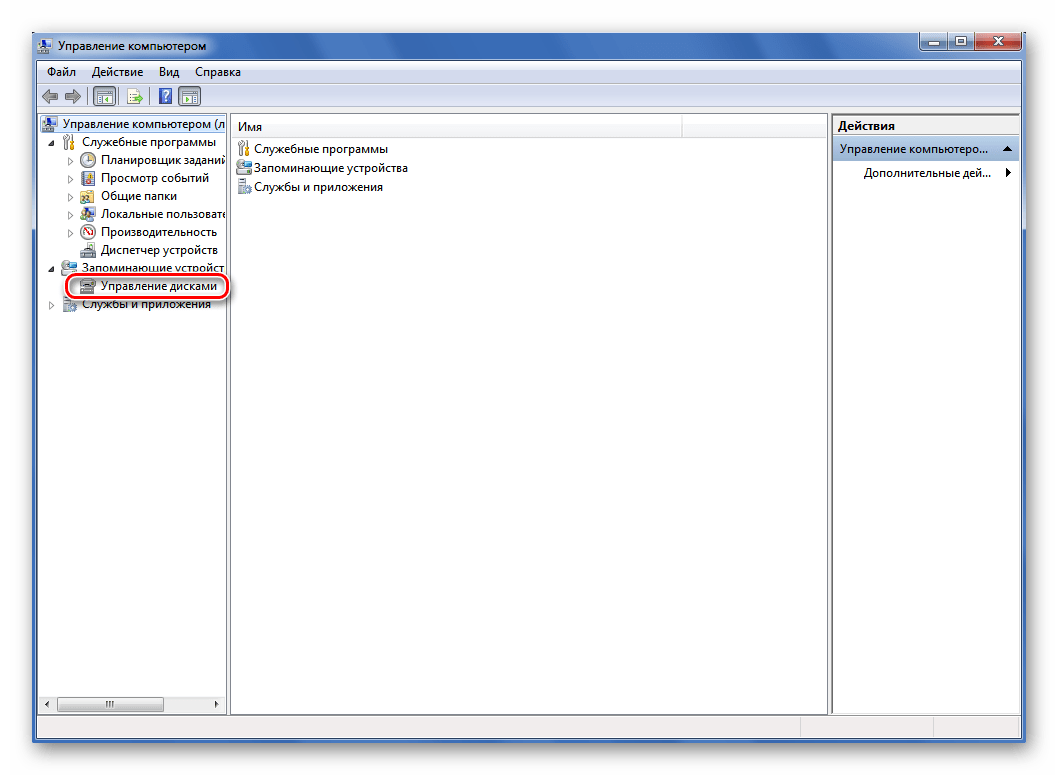Collapse the Служебные программы tree node
The image size is (1058, 775).
coord(52,143)
